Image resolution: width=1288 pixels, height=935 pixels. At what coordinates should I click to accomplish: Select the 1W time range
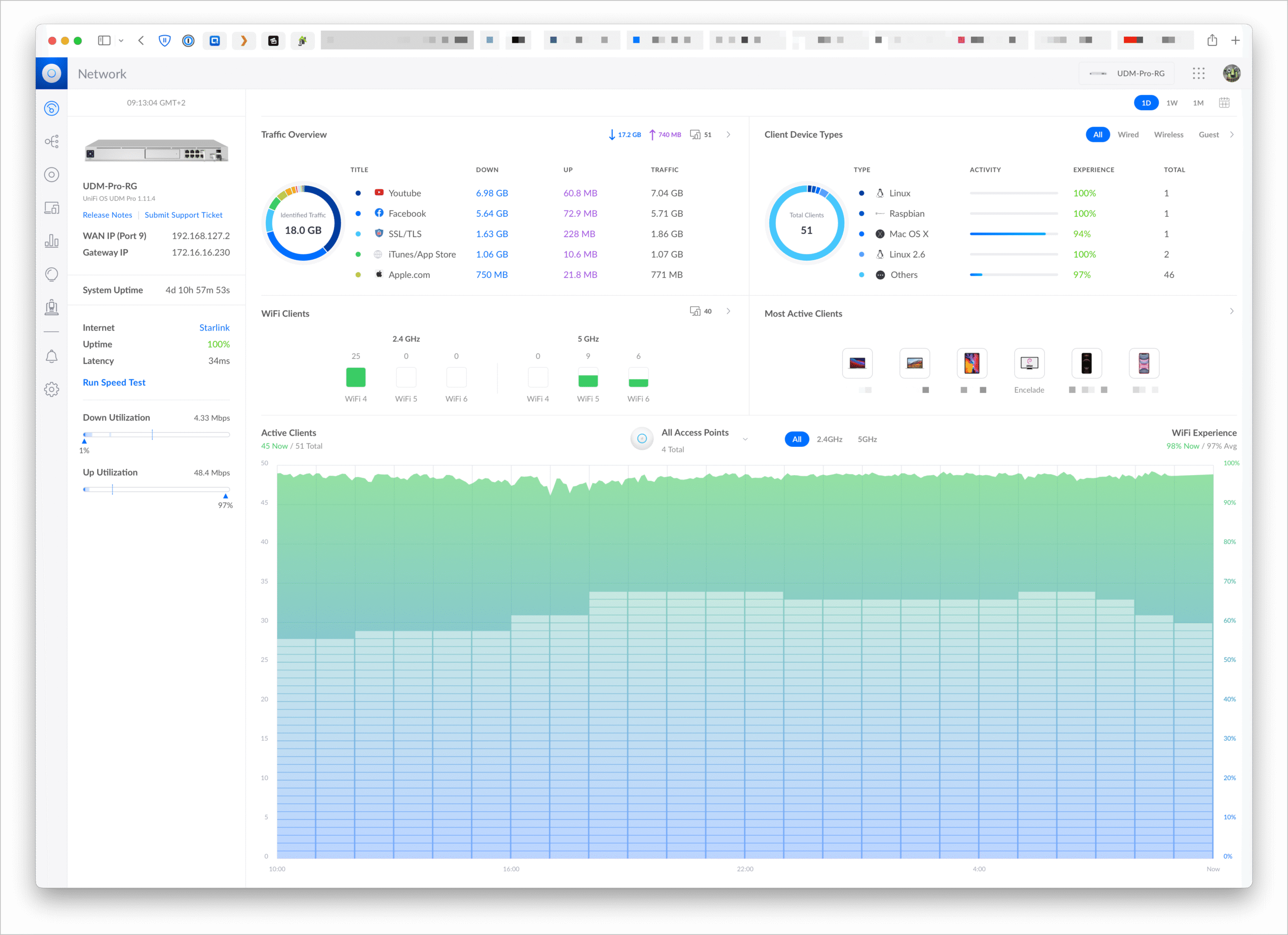[x=1172, y=103]
